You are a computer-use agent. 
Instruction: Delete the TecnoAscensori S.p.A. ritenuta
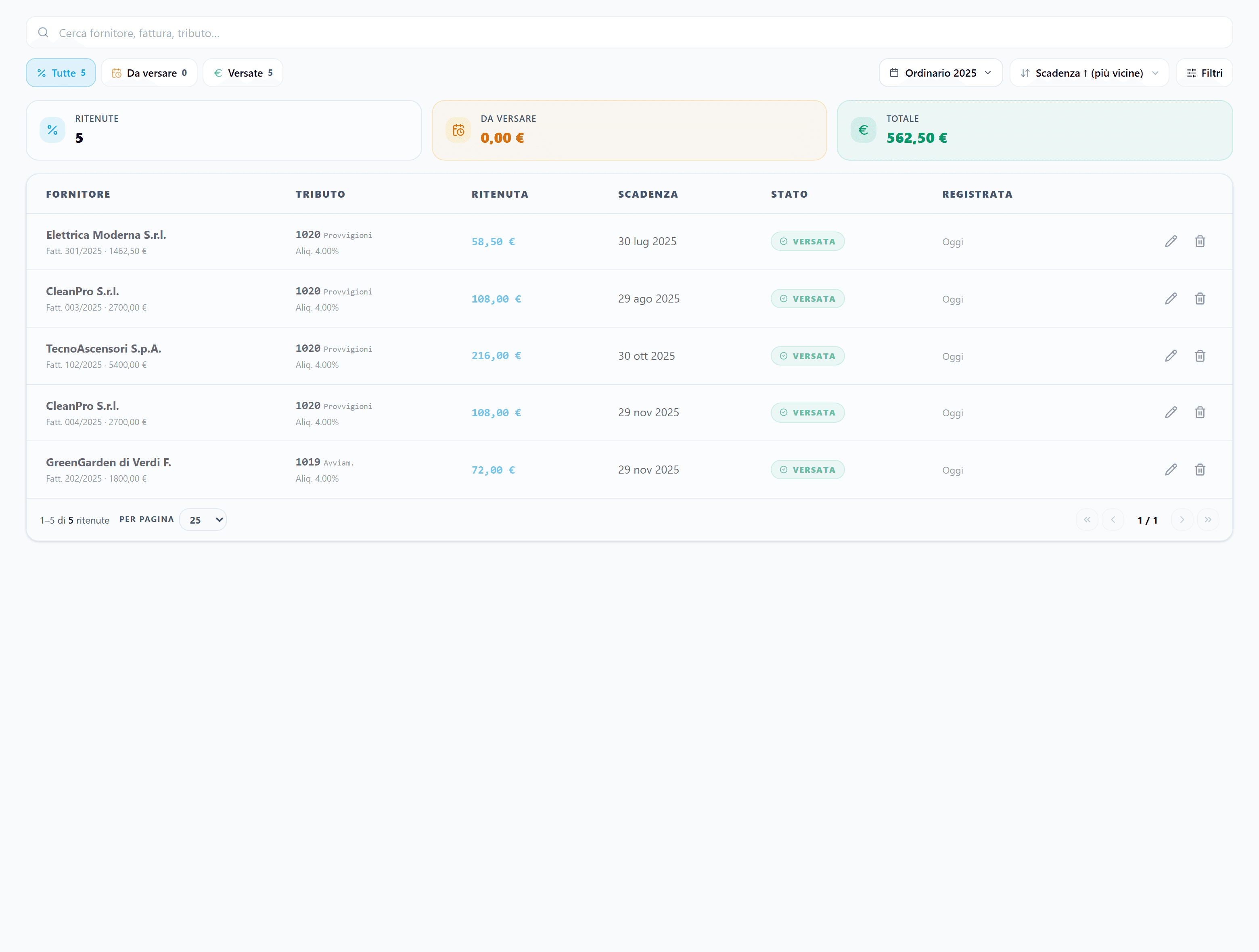[1200, 356]
